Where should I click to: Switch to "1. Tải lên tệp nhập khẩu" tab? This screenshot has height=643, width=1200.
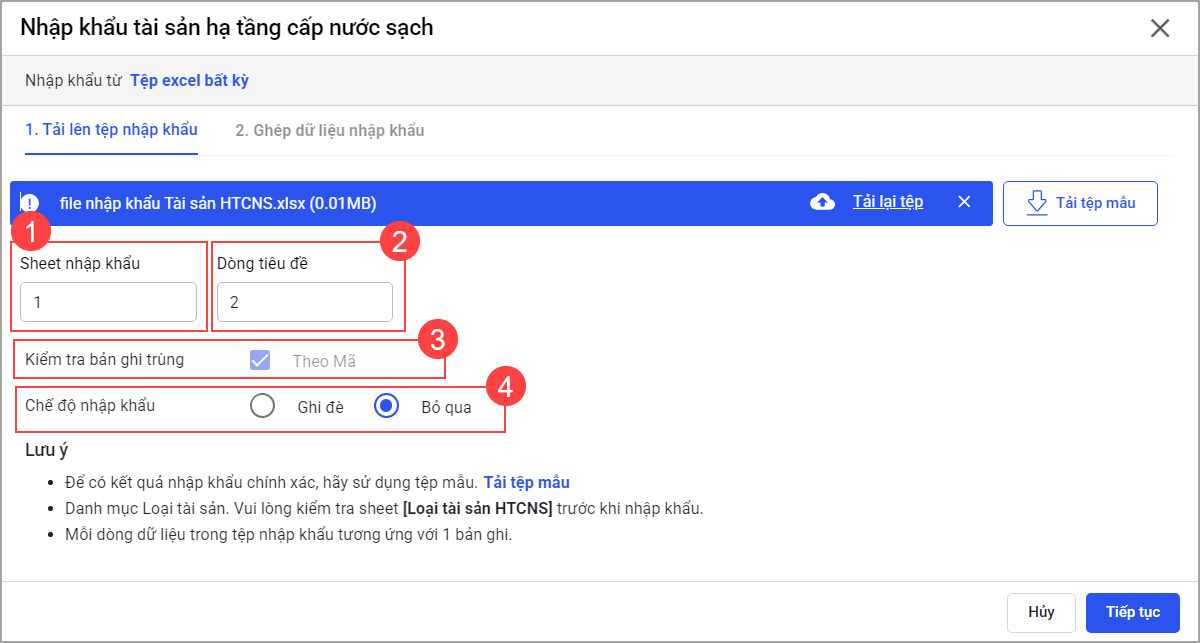coord(111,130)
